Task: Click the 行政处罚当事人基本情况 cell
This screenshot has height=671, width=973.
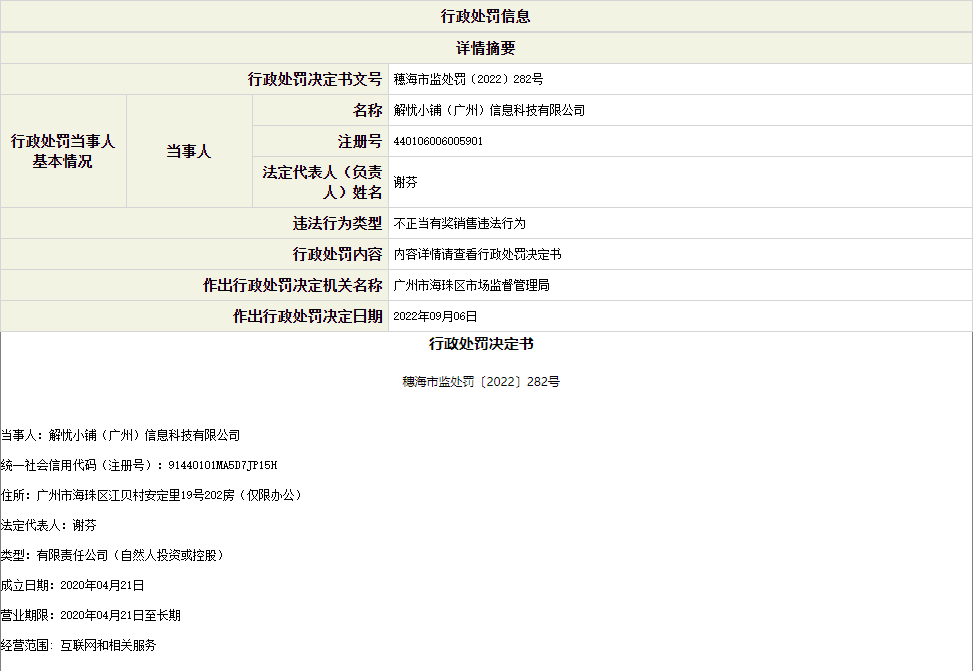Action: tap(63, 151)
